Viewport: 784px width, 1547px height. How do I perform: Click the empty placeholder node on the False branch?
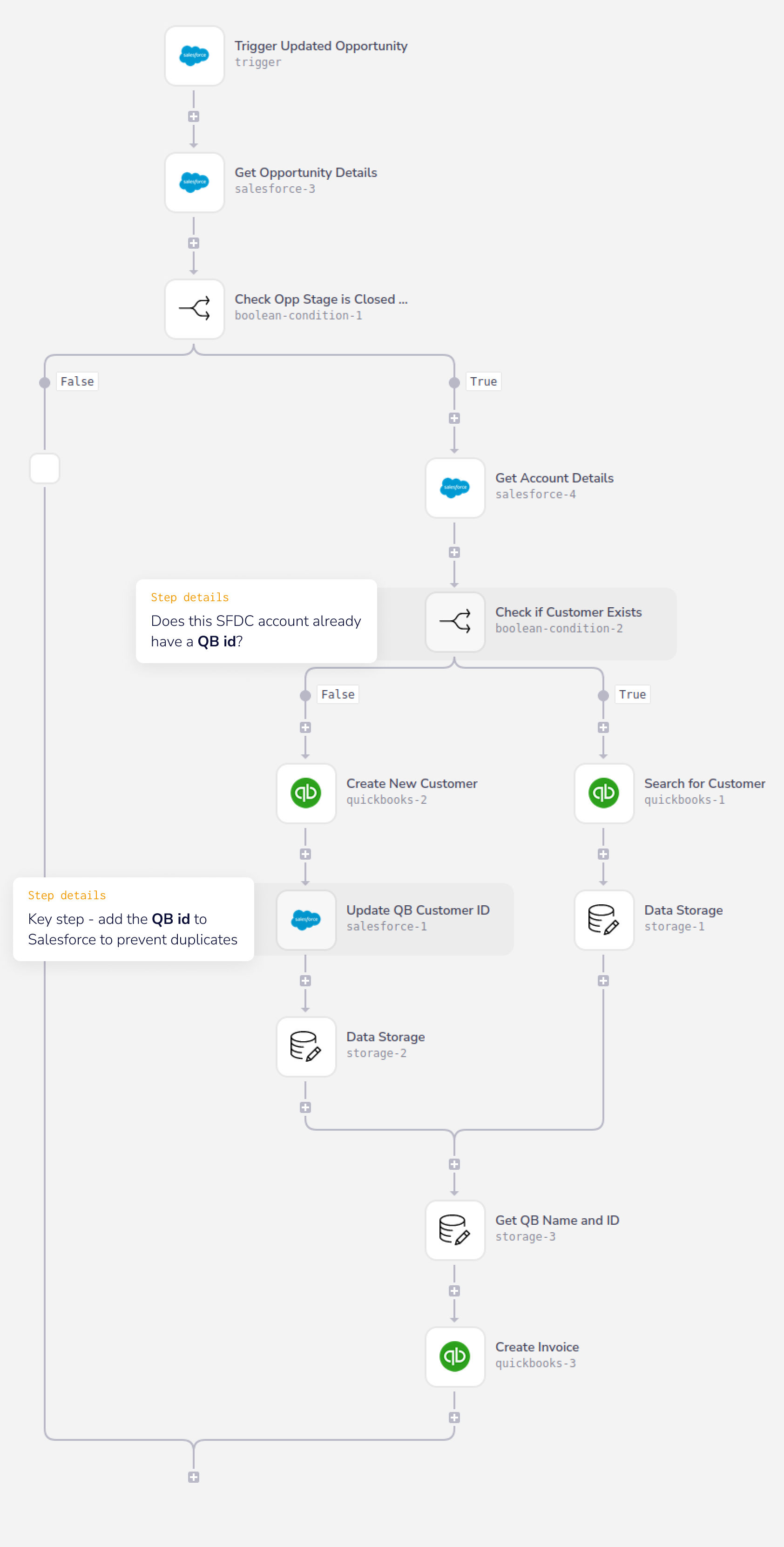click(44, 469)
